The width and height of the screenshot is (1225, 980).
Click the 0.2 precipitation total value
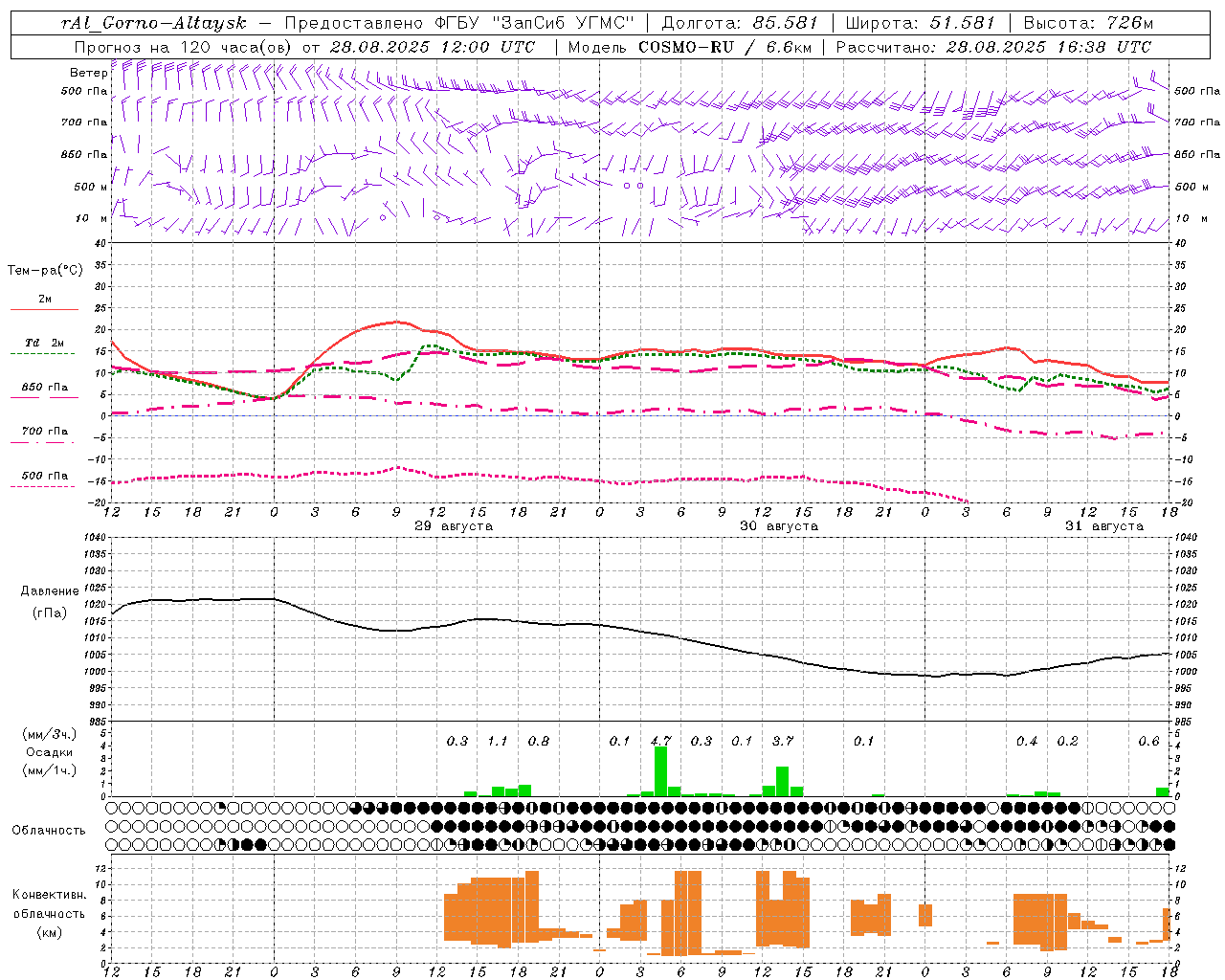coord(1067,741)
